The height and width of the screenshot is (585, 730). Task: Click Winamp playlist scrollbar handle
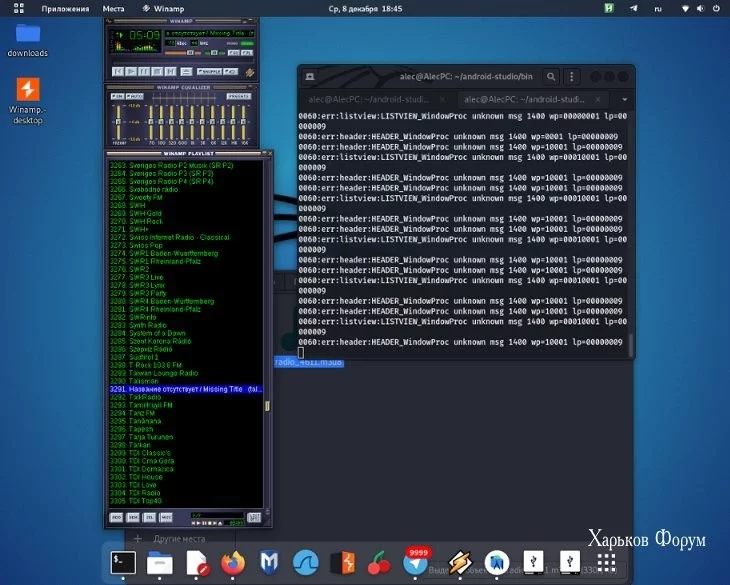pyautogui.click(x=267, y=406)
